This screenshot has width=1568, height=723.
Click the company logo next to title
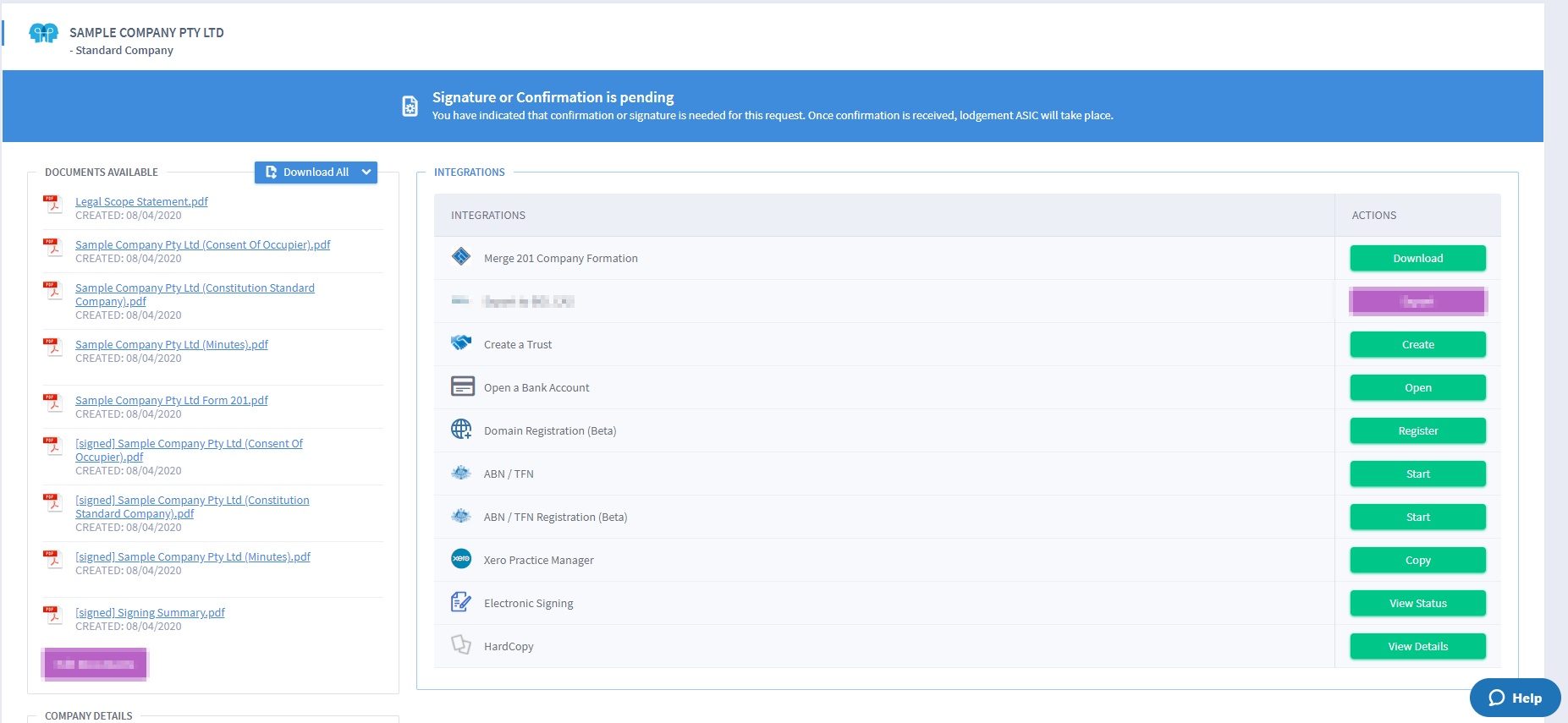(43, 34)
